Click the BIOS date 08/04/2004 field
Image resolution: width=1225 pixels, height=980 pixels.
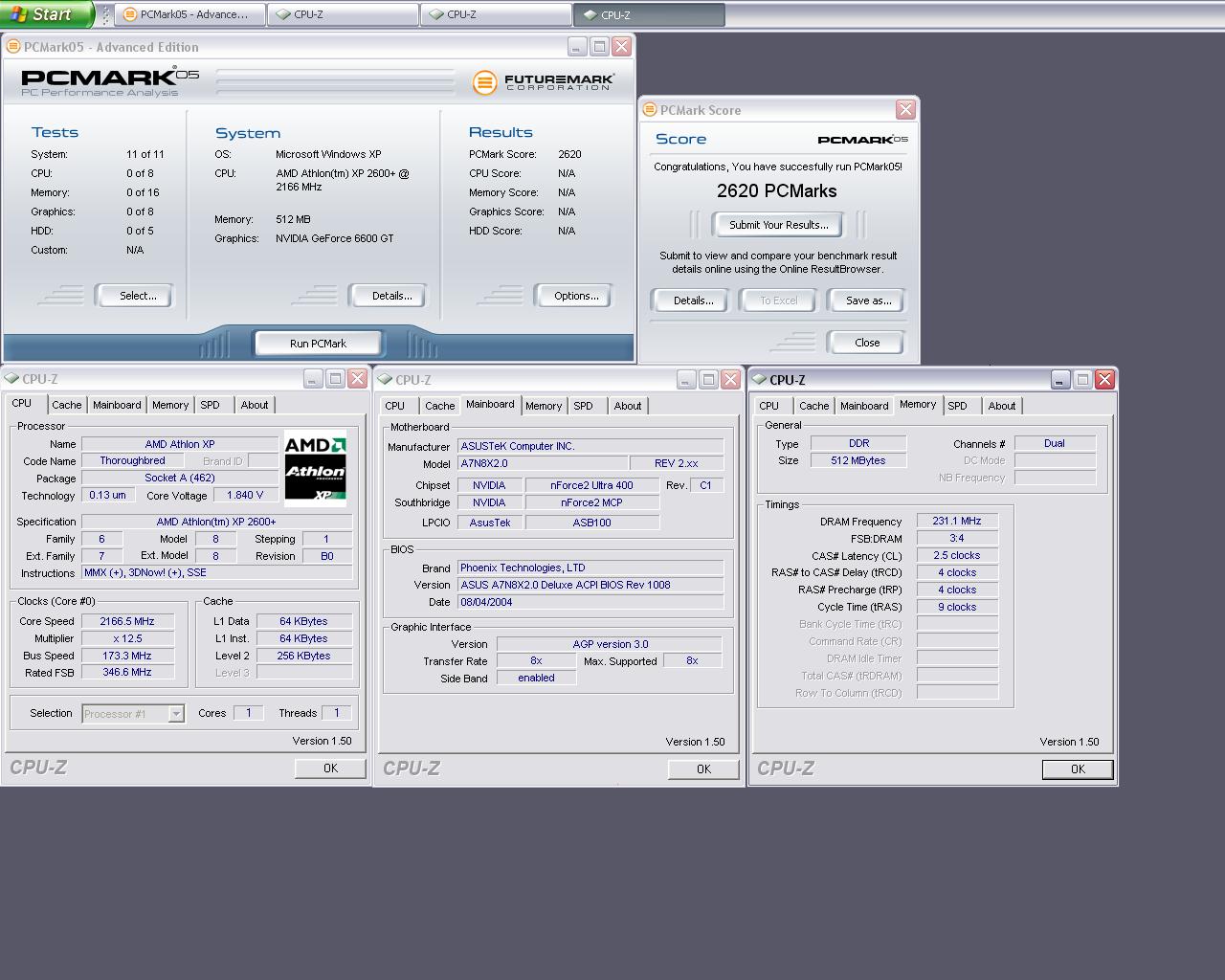[590, 602]
